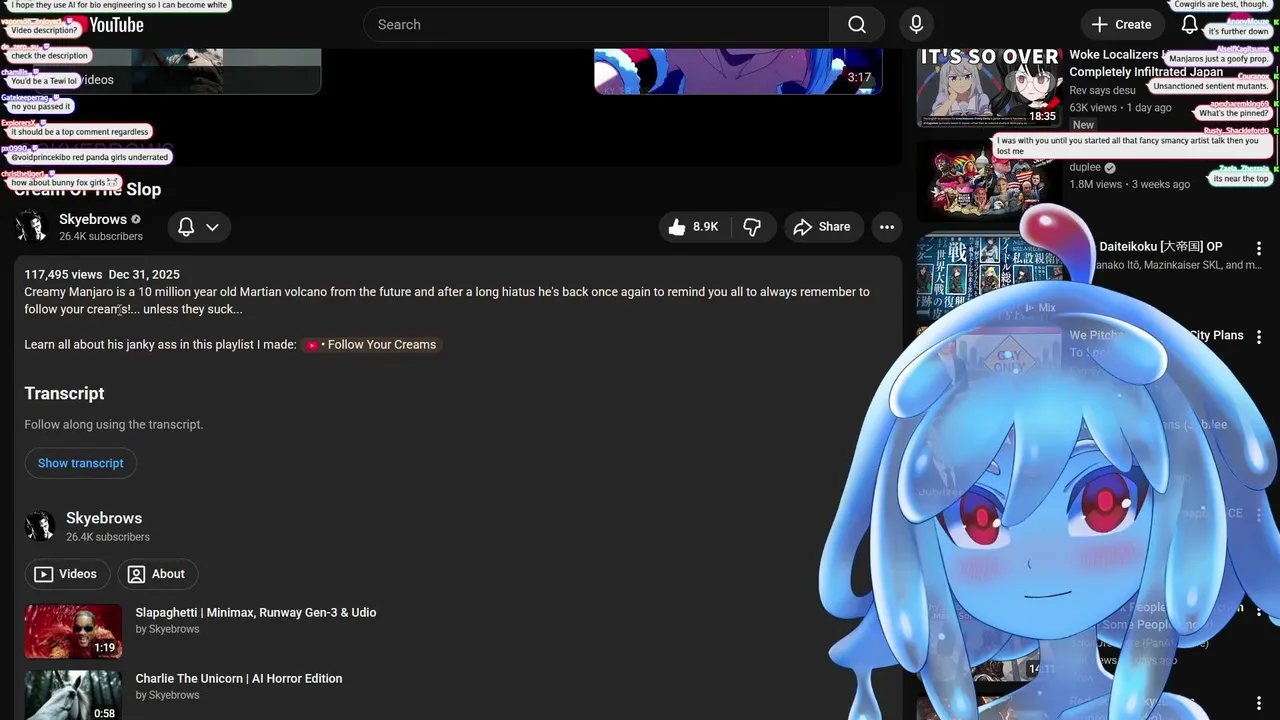The image size is (1280, 720).
Task: Click the YouTube logo
Action: (104, 25)
